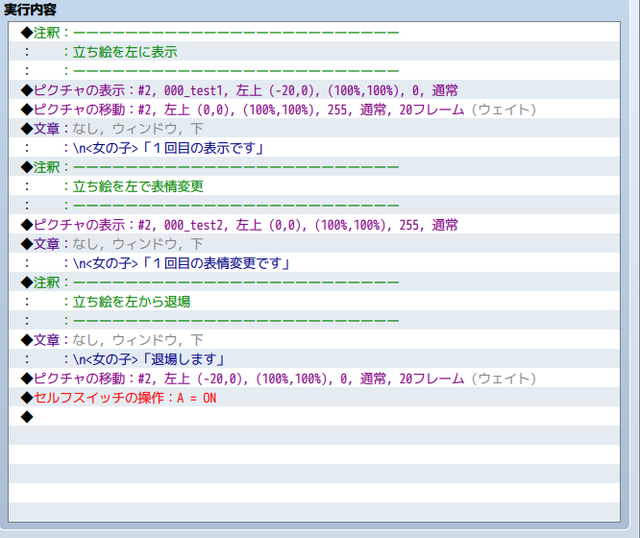This screenshot has width=640, height=538.
Task: Select dashed line below 立ち絵を左で表情変更
Action: point(314,205)
